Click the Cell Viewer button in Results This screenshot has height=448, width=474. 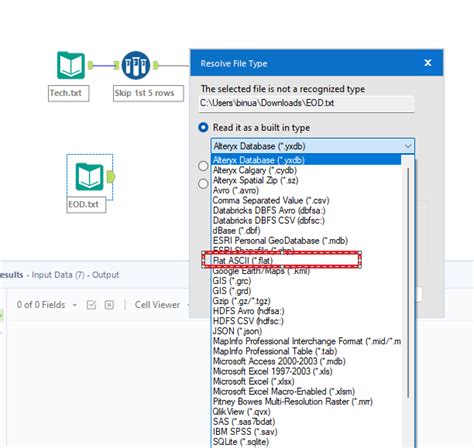coord(157,305)
